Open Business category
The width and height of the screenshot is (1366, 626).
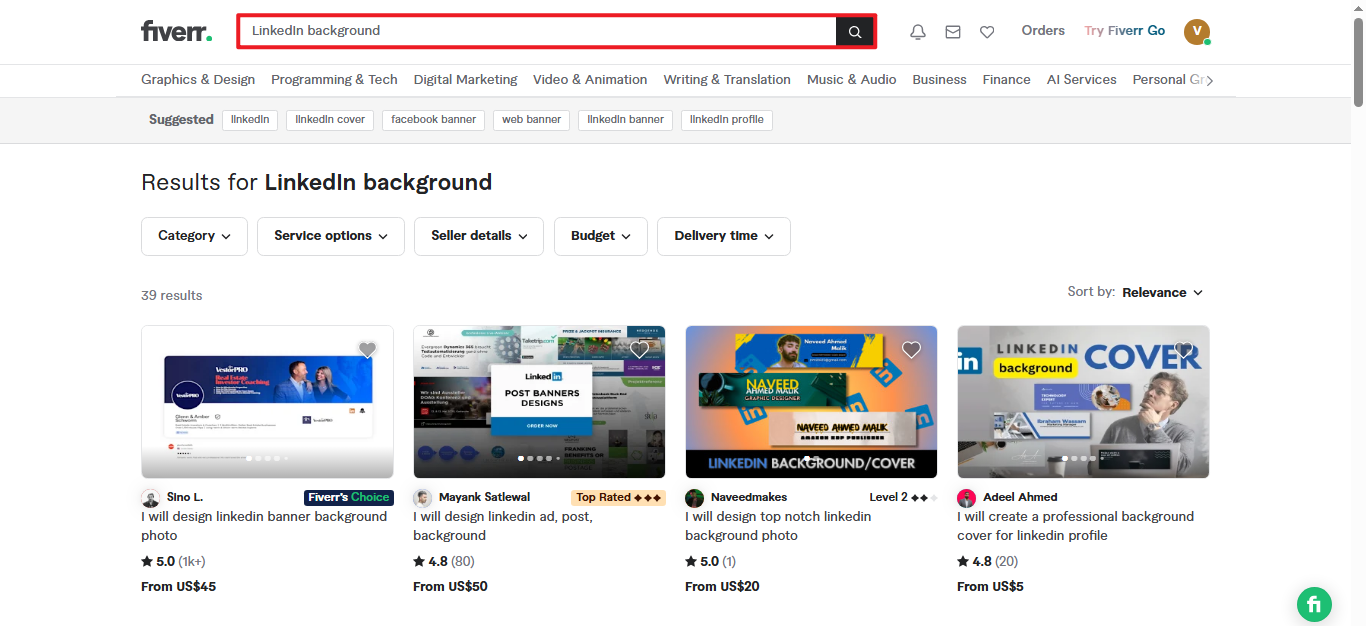click(940, 80)
